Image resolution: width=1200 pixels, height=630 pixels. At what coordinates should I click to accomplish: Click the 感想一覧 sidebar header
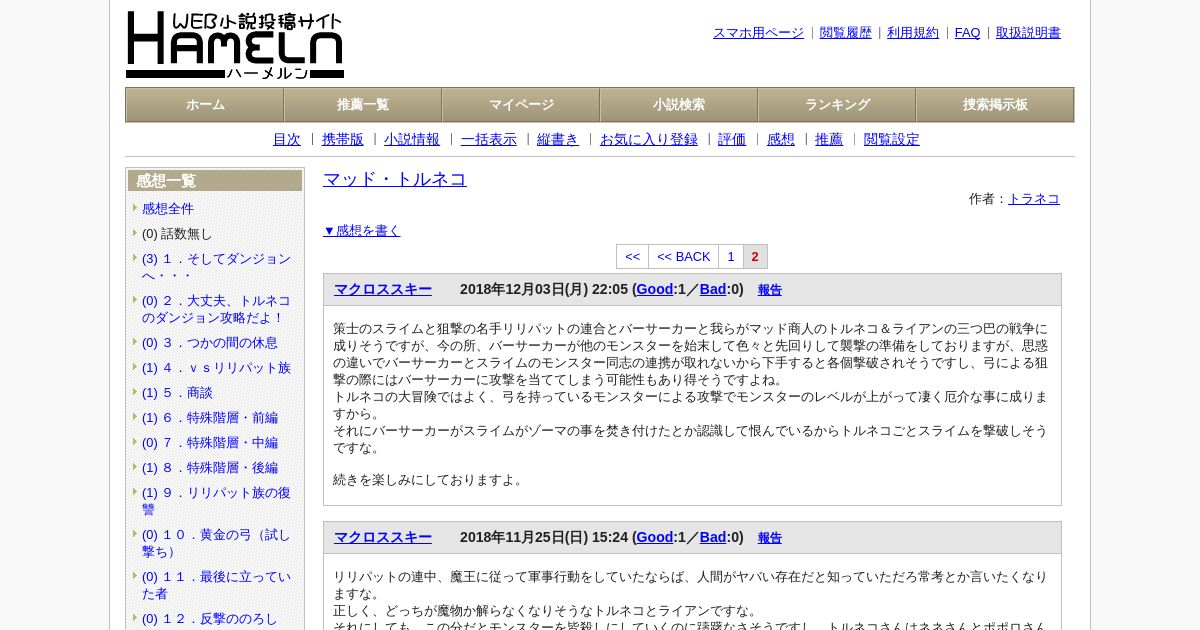[x=215, y=181]
